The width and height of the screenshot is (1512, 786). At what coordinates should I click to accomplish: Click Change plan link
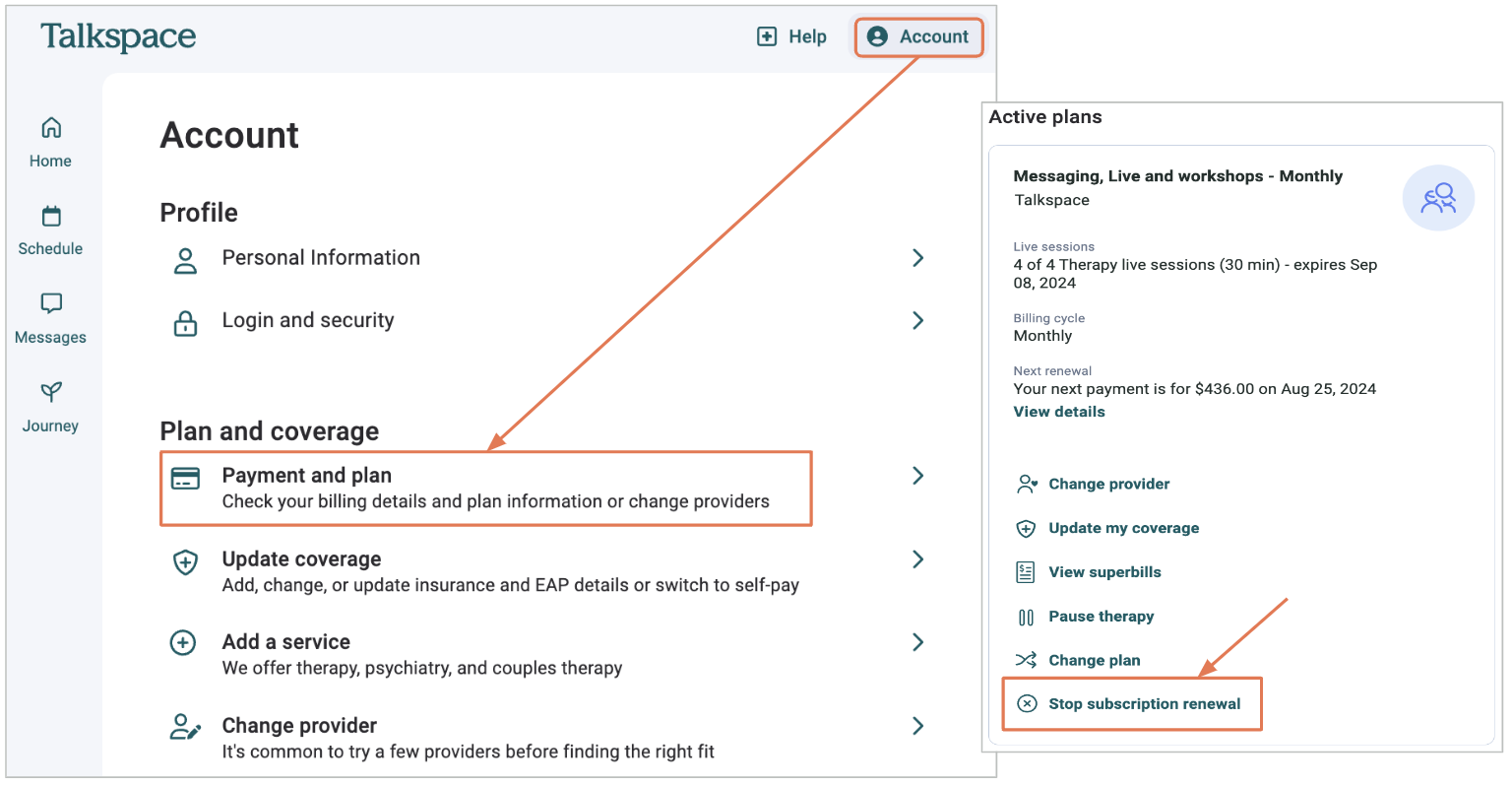point(1095,660)
